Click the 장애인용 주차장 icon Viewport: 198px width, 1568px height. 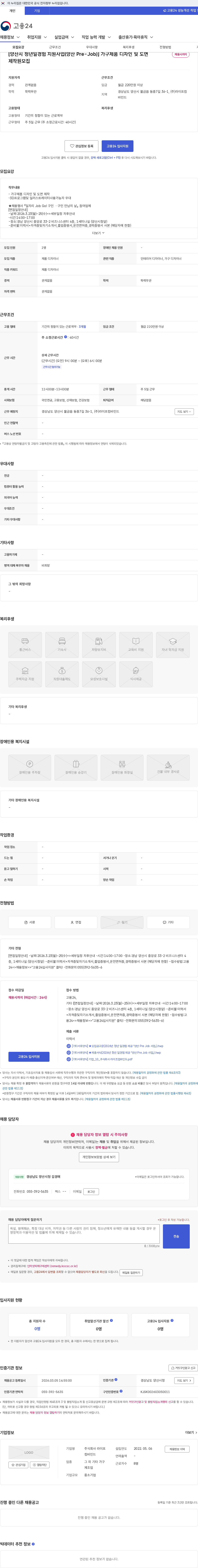pyautogui.click(x=30, y=767)
